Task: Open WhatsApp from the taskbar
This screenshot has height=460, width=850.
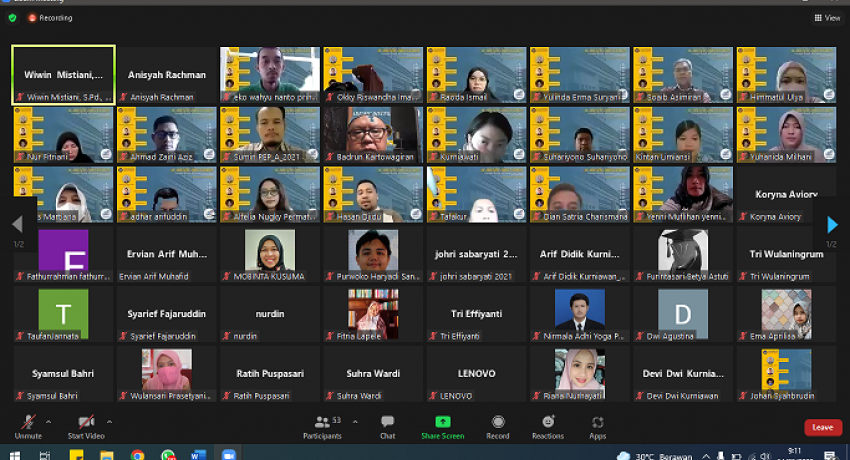Action: coord(168,456)
